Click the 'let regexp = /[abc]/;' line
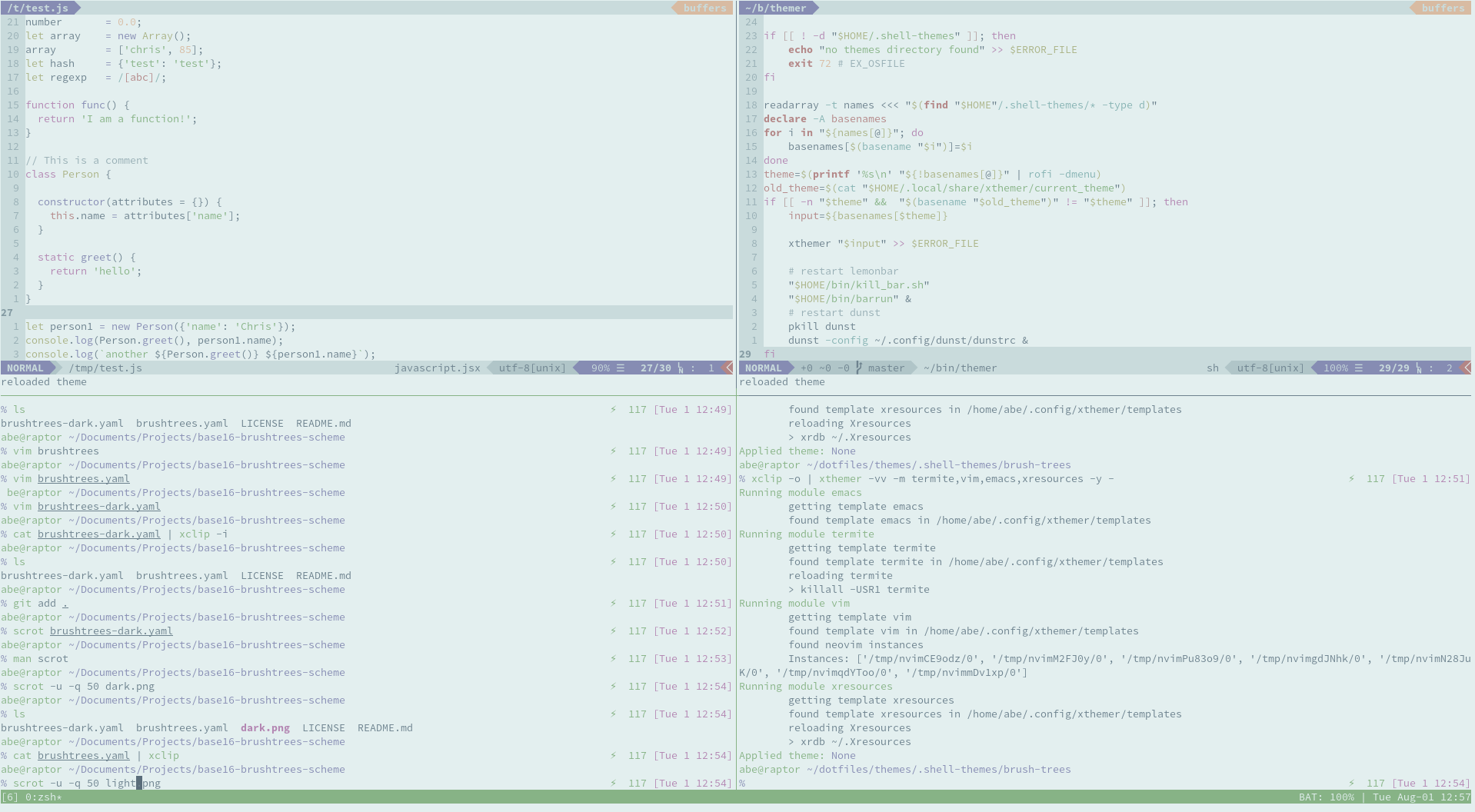Viewport: 1475px width, 812px height. click(x=96, y=77)
